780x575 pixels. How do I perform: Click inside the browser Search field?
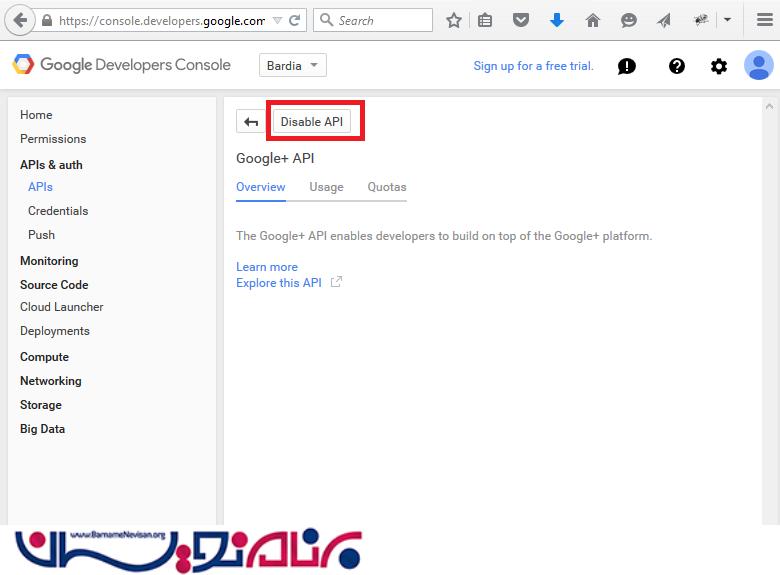(x=382, y=20)
